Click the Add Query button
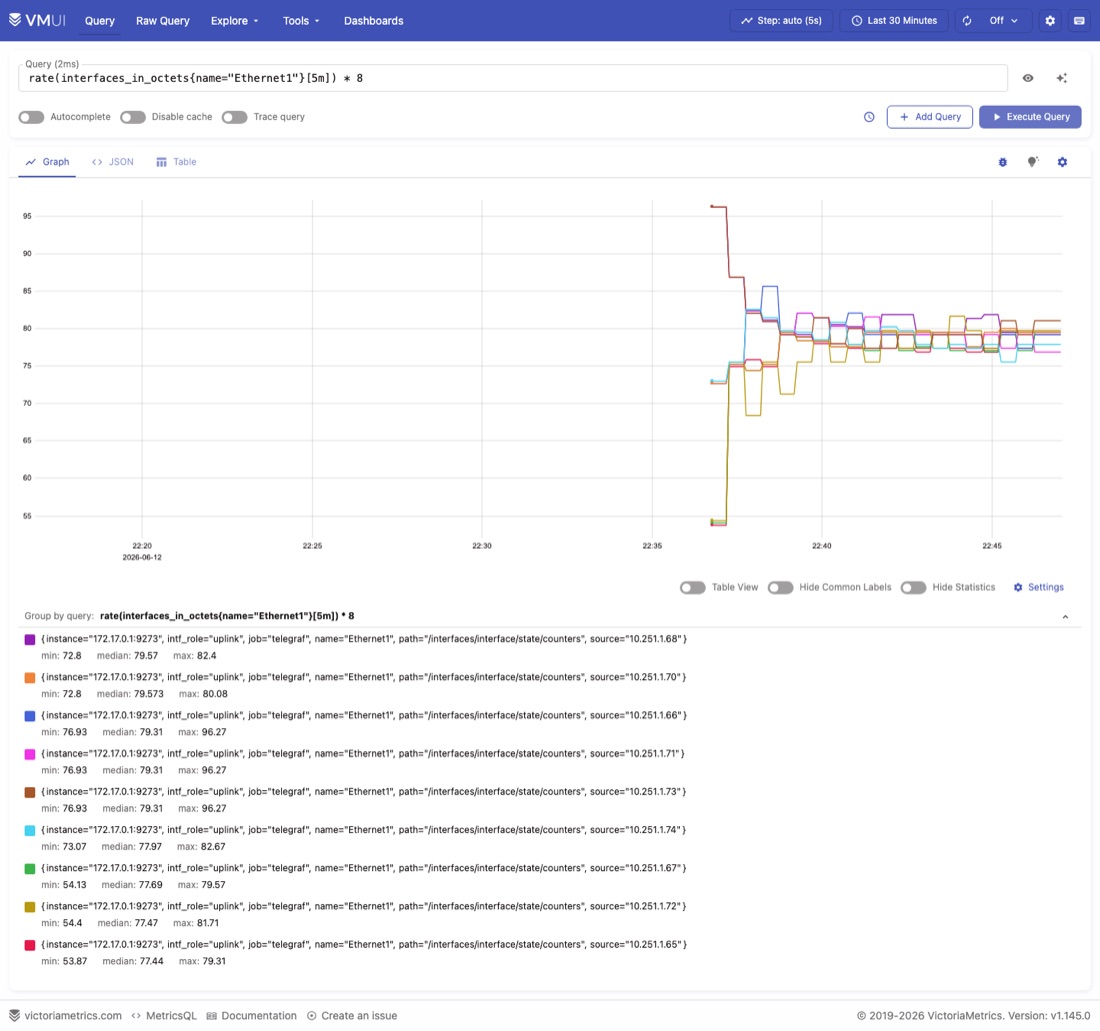Screen dimensions: 1100x1031 point(930,117)
